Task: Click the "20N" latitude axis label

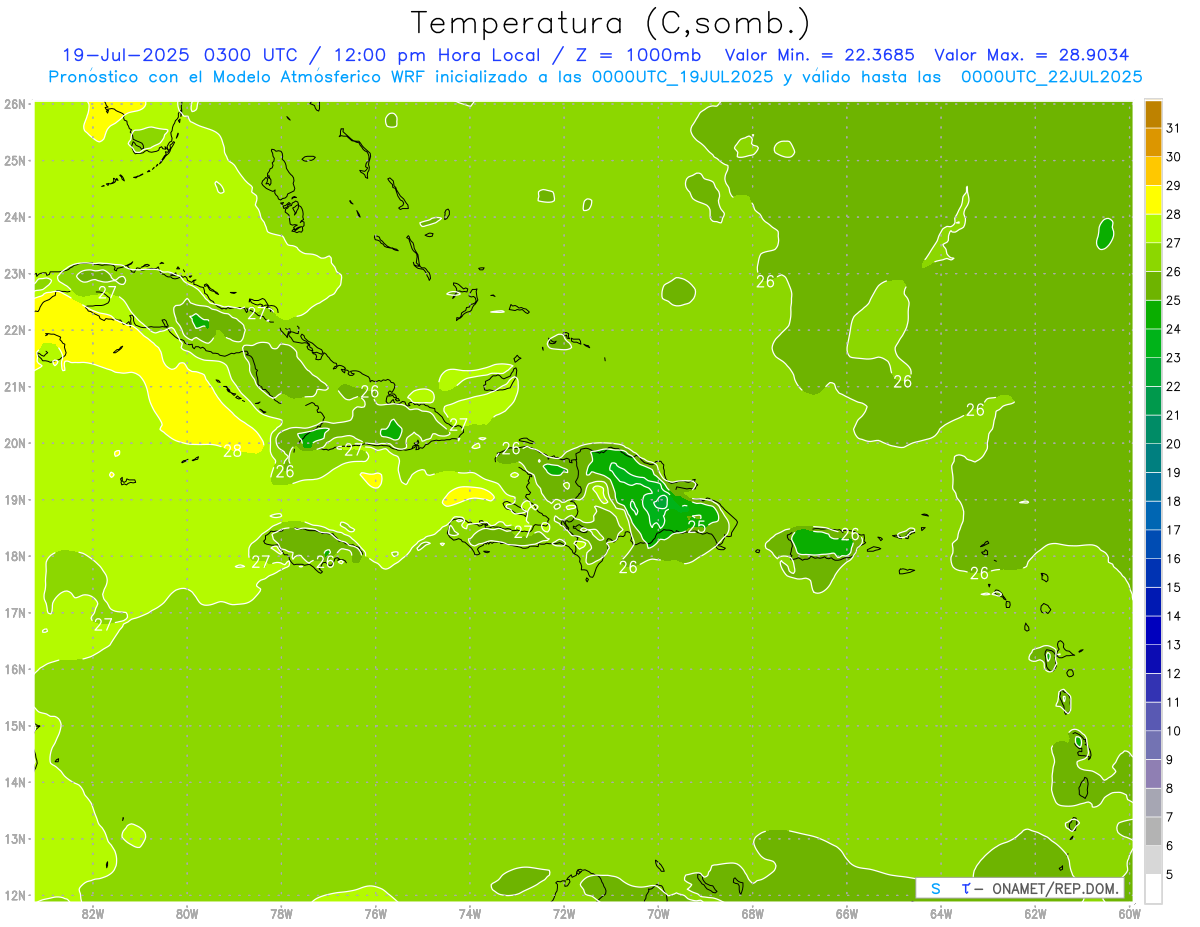Action: (x=14, y=443)
